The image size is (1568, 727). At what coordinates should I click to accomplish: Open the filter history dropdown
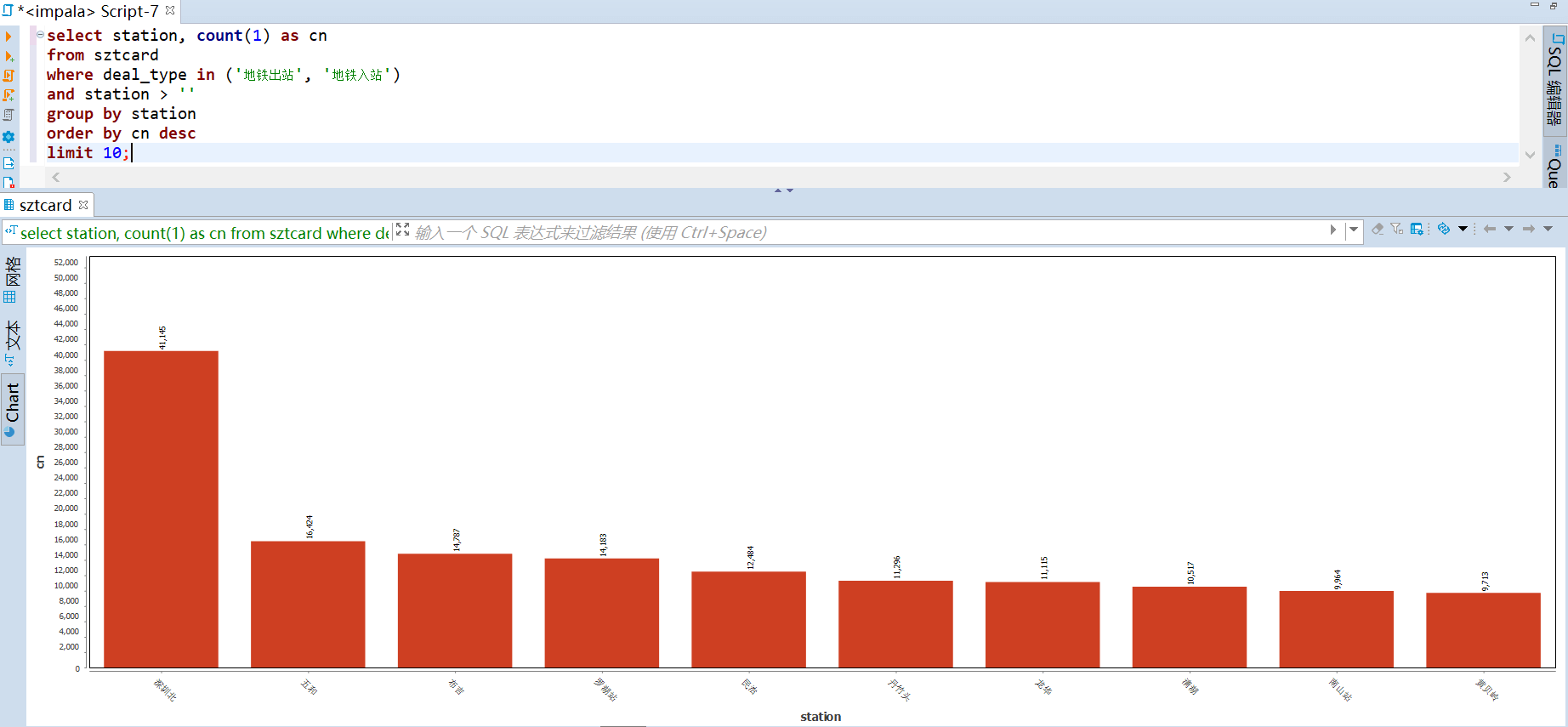click(x=1354, y=230)
